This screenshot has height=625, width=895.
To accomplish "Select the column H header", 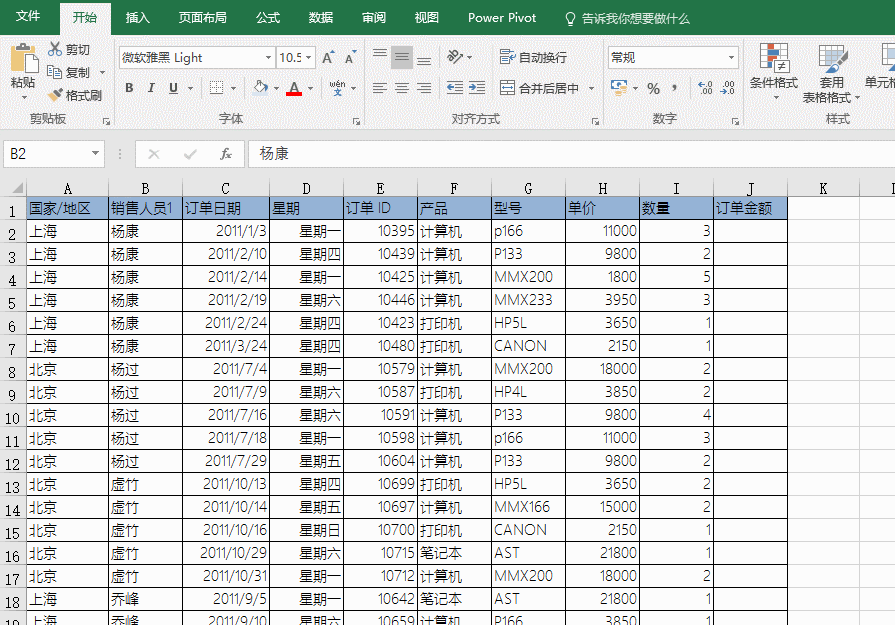I will click(602, 188).
